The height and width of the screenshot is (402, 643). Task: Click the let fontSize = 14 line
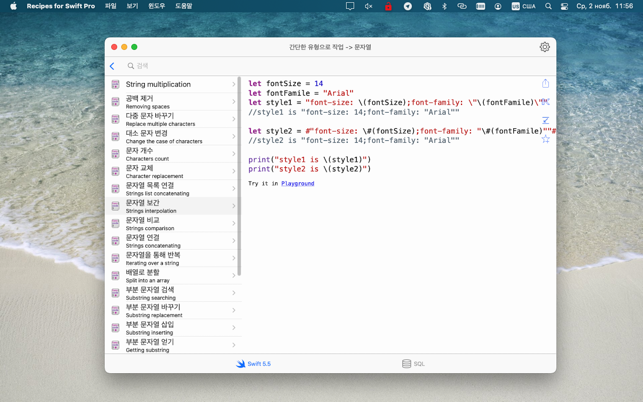point(285,83)
